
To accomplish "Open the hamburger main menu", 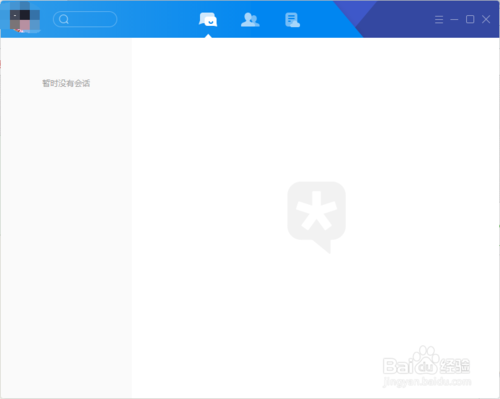I will click(x=439, y=20).
